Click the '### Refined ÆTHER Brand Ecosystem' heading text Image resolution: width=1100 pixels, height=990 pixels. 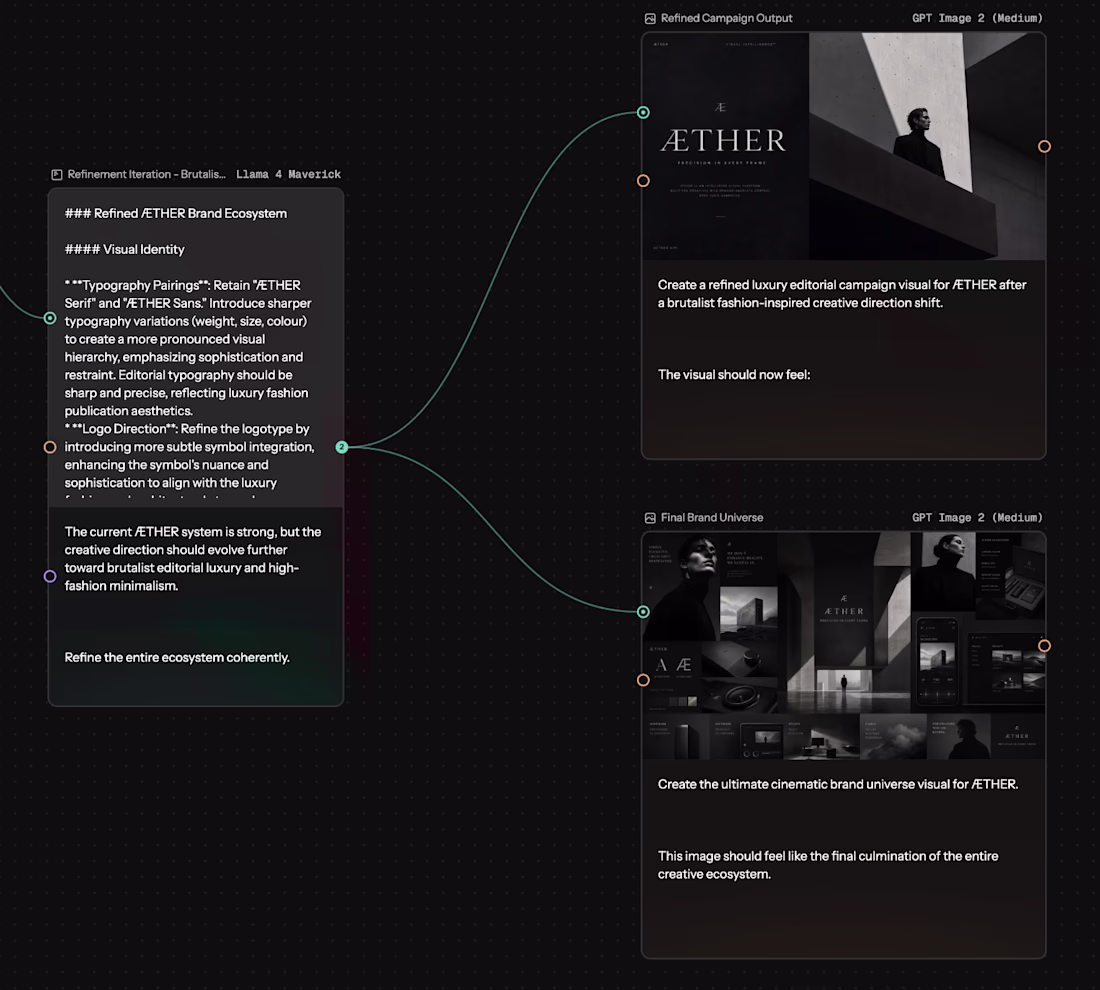pyautogui.click(x=176, y=213)
